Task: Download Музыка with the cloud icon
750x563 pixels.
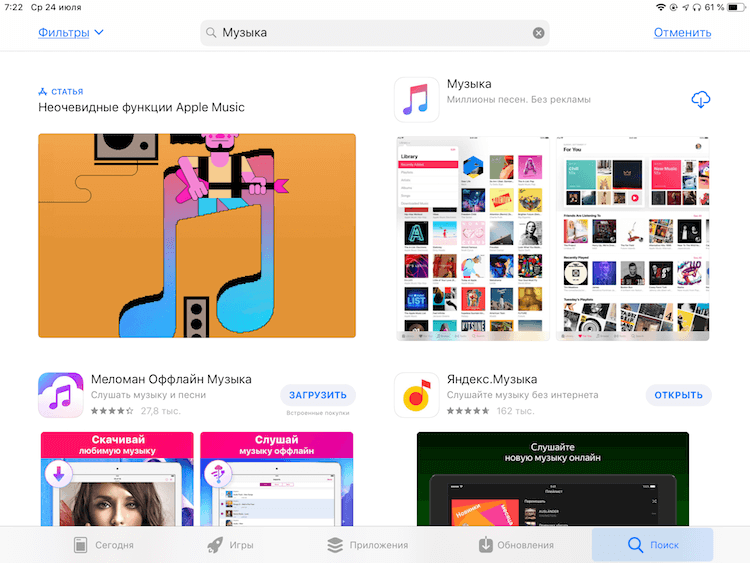Action: [x=701, y=99]
